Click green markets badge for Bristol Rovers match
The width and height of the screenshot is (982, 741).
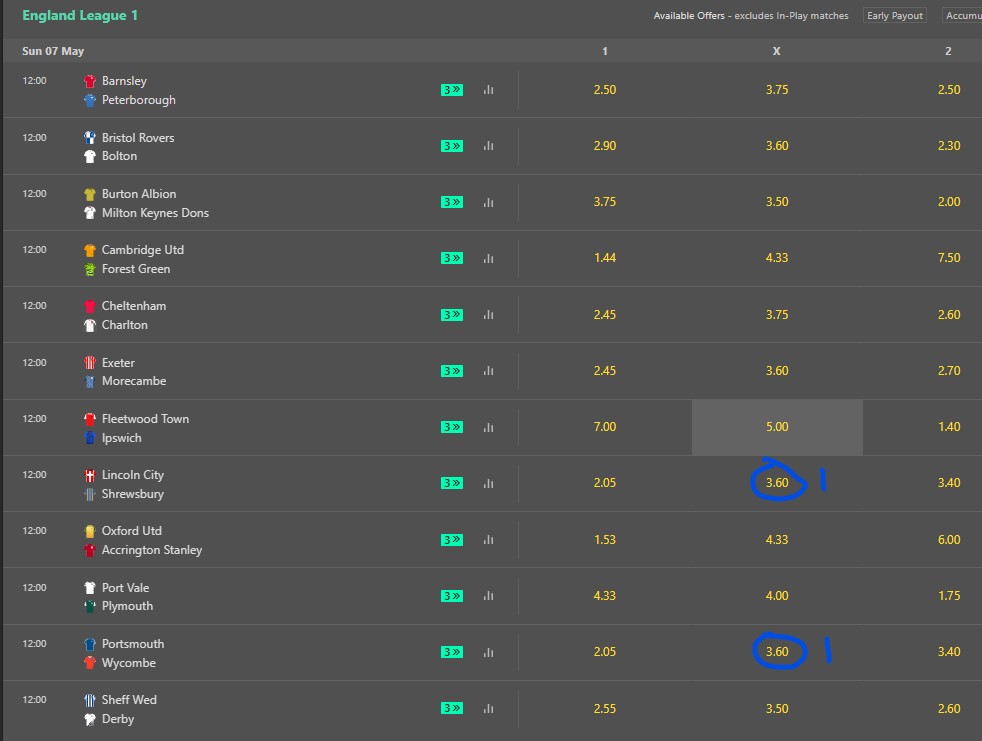click(452, 146)
